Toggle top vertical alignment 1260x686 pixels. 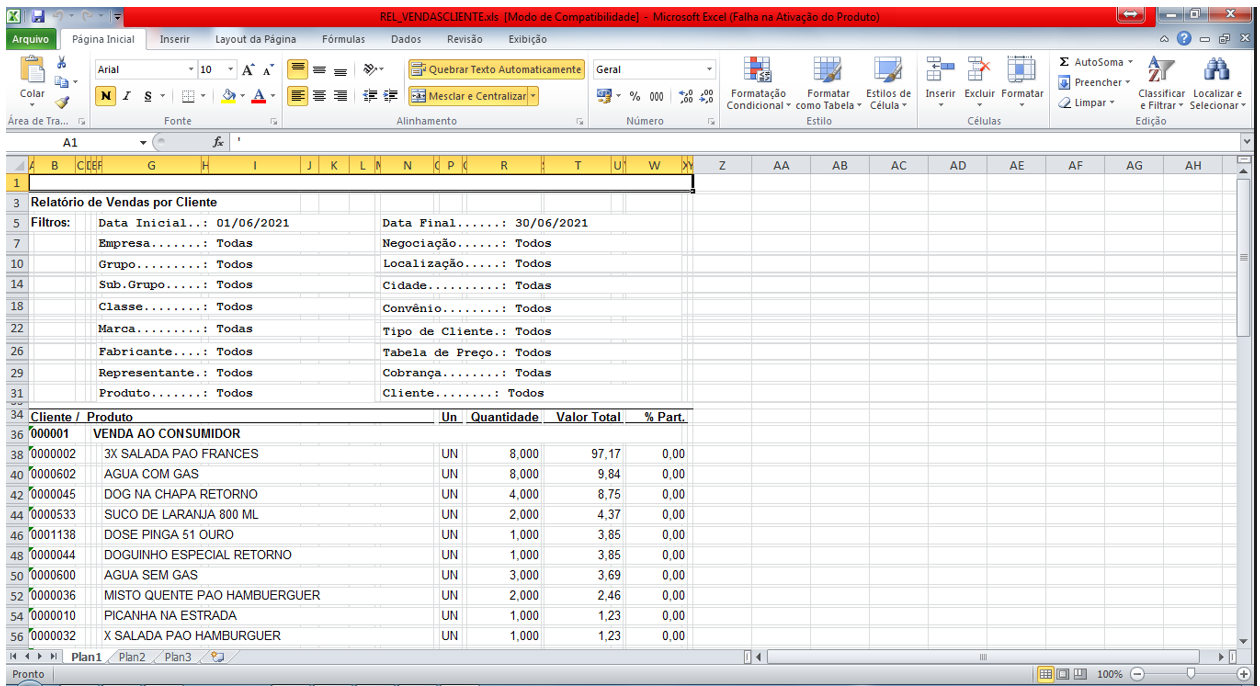click(297, 70)
